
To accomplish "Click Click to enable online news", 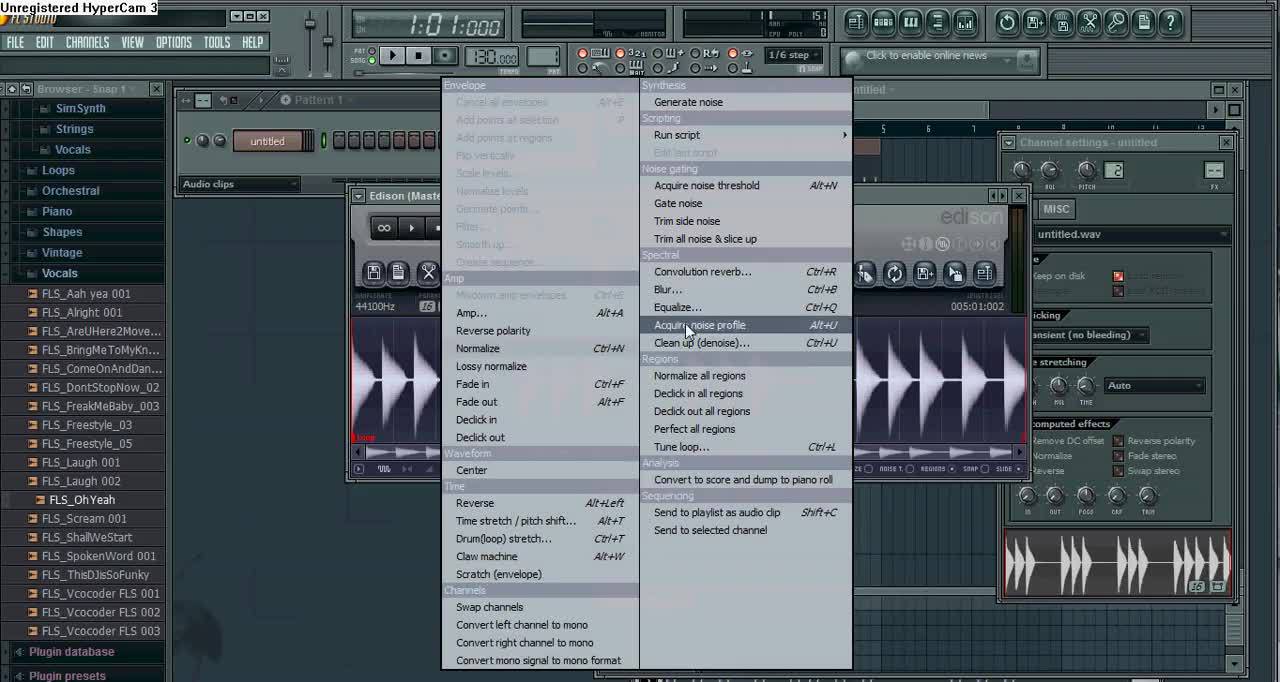I will pos(926,56).
